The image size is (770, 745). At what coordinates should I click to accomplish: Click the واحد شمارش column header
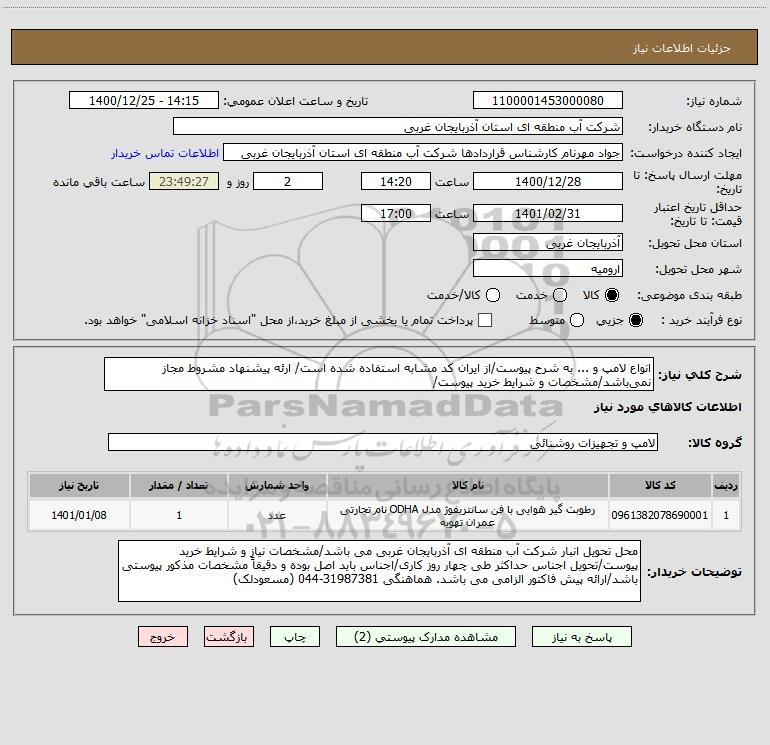[x=277, y=486]
